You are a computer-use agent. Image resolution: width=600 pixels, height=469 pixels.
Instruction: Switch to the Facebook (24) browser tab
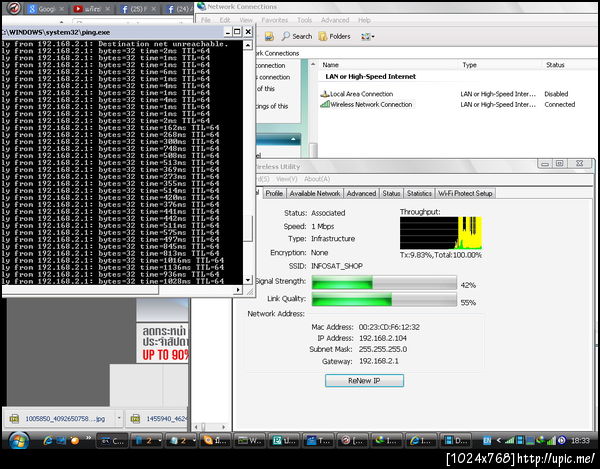(x=179, y=9)
